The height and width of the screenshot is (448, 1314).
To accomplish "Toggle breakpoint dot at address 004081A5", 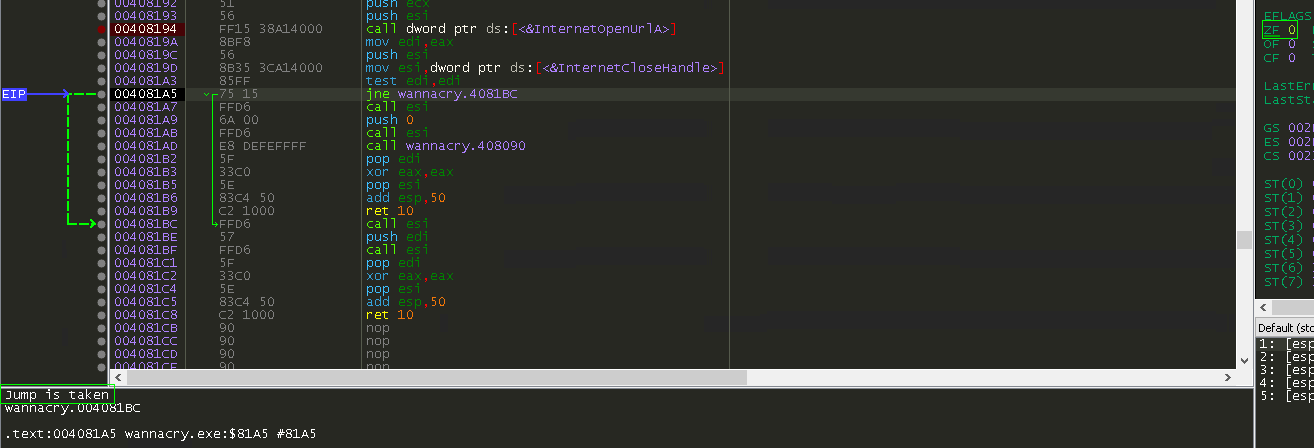I will (x=102, y=94).
